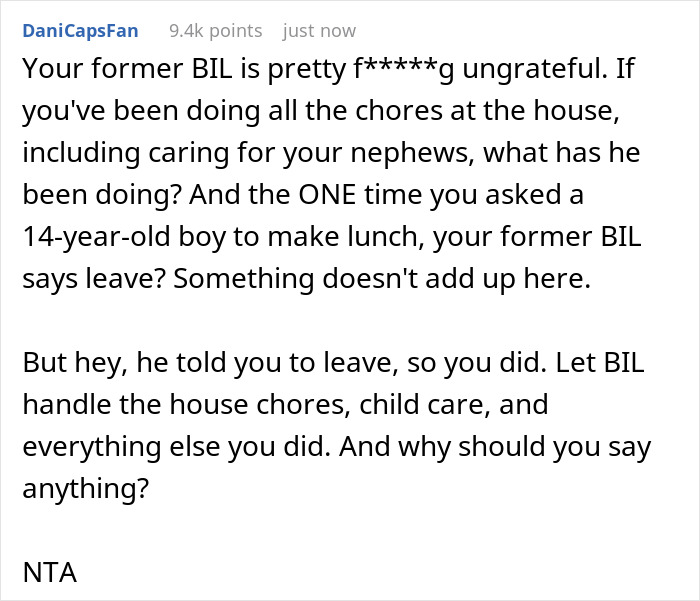Image resolution: width=700 pixels, height=601 pixels.
Task: Click the words 'everything else you did'
Action: point(176,447)
